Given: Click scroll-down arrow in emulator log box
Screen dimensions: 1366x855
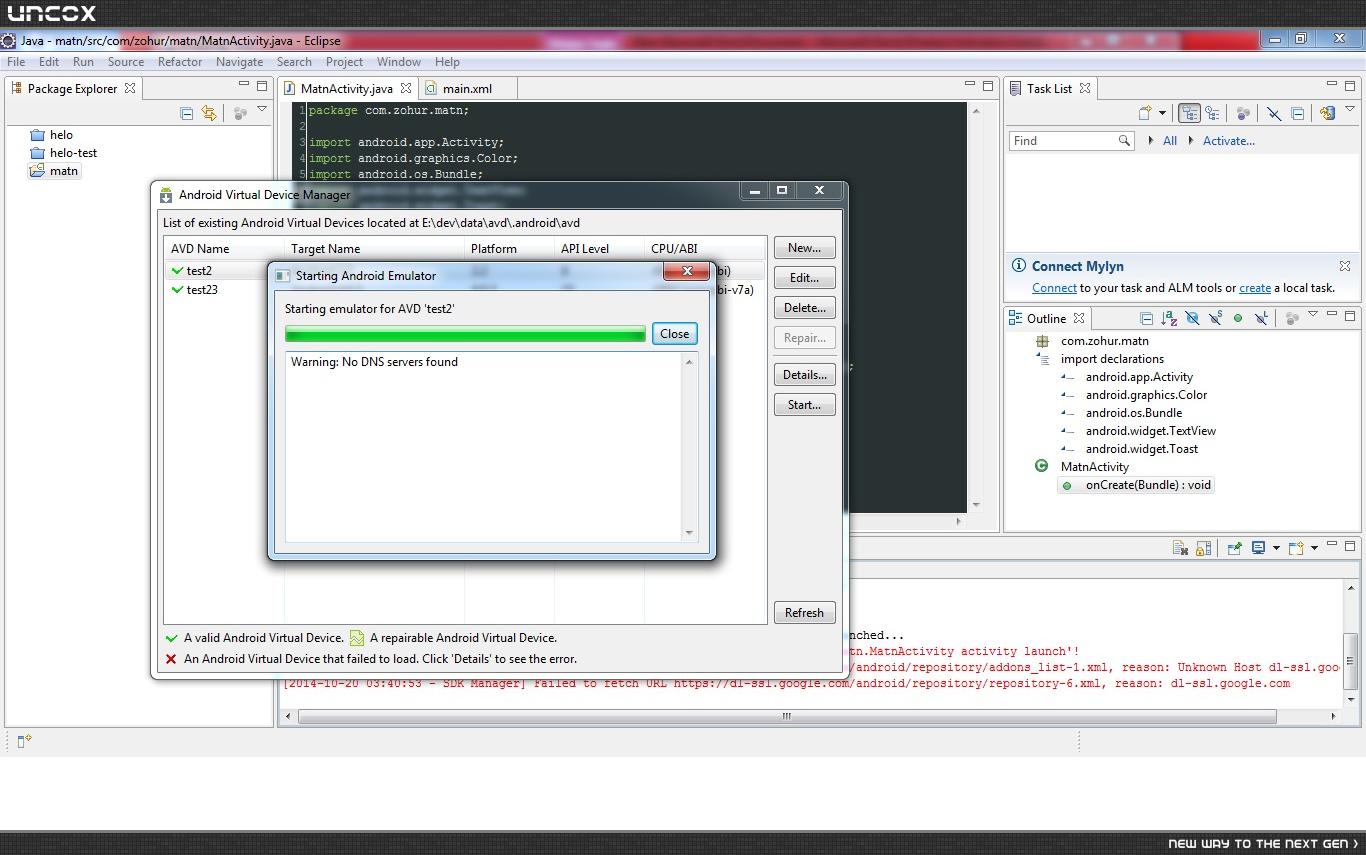Looking at the screenshot, I should pos(688,533).
